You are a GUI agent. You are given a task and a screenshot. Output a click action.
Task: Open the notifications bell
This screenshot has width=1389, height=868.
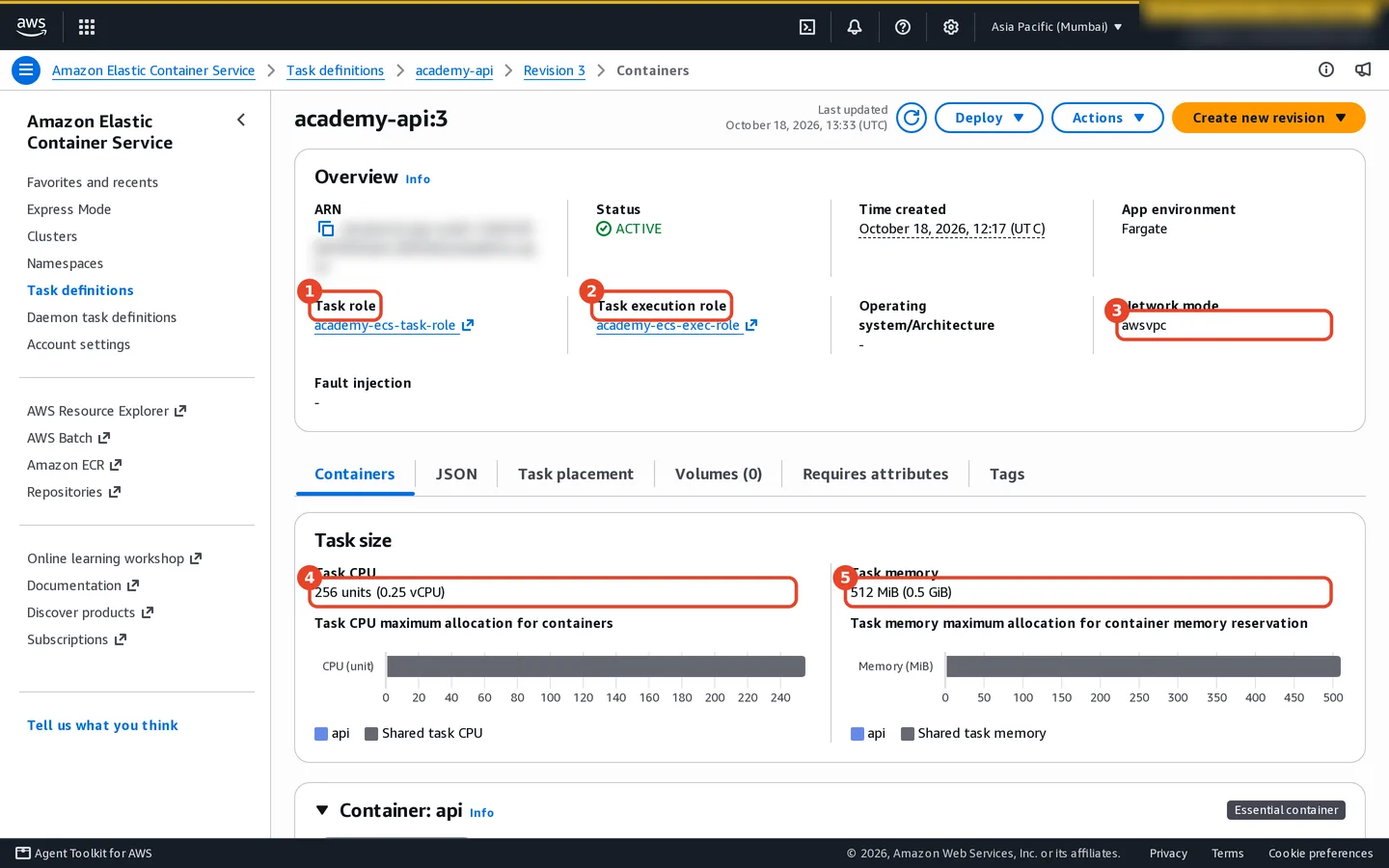click(855, 27)
